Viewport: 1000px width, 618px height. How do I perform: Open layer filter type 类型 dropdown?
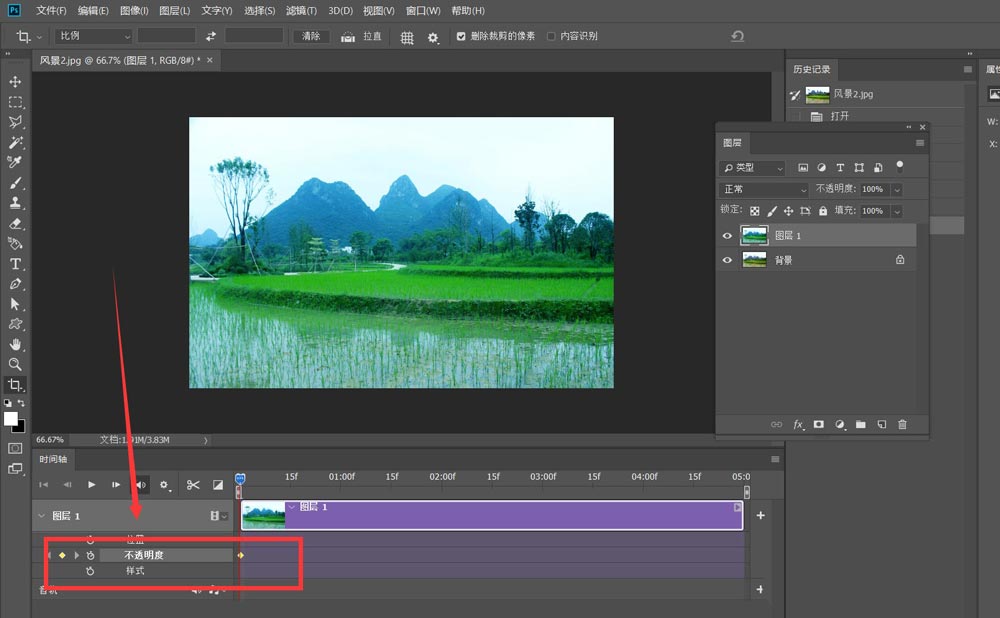(753, 168)
